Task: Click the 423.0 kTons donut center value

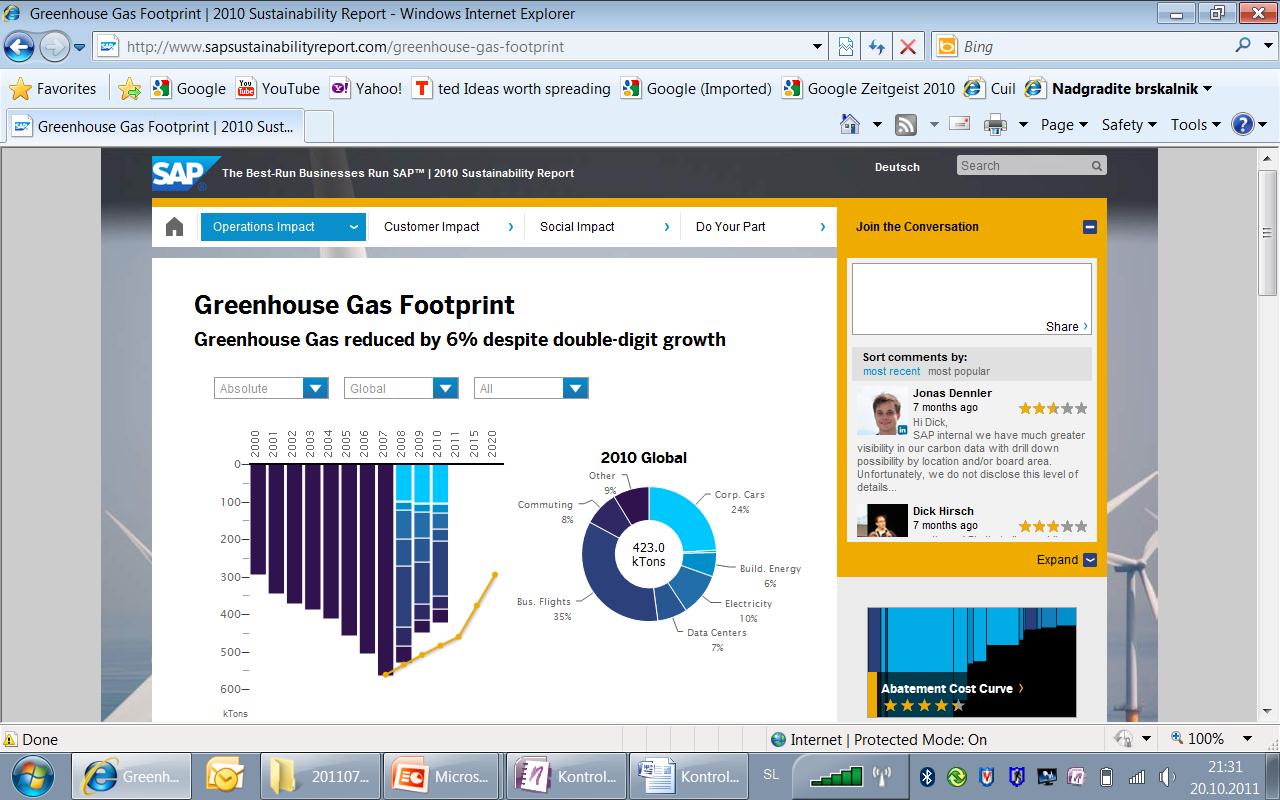Action: click(648, 554)
